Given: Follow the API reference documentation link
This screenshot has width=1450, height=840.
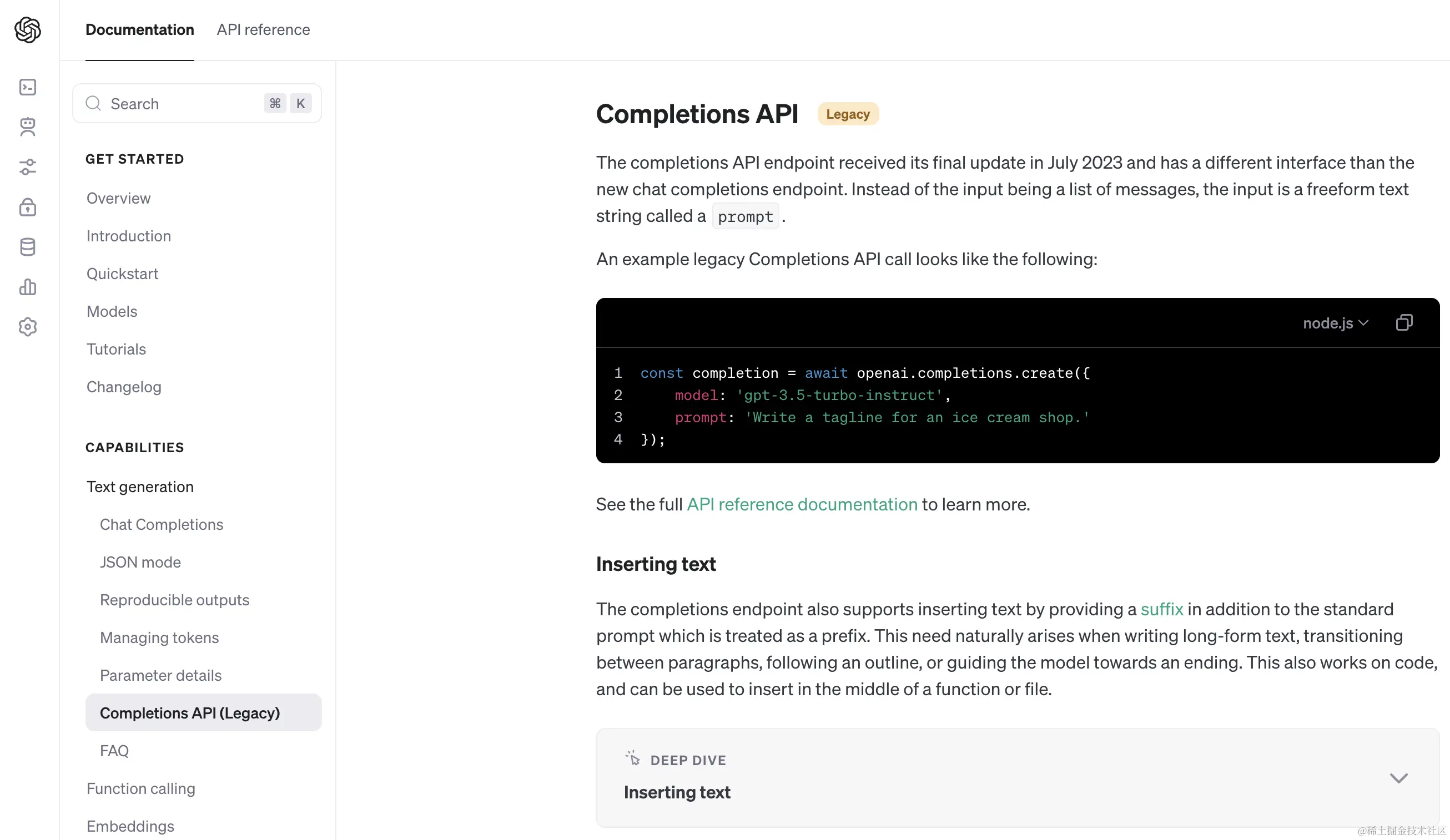Looking at the screenshot, I should tap(802, 504).
